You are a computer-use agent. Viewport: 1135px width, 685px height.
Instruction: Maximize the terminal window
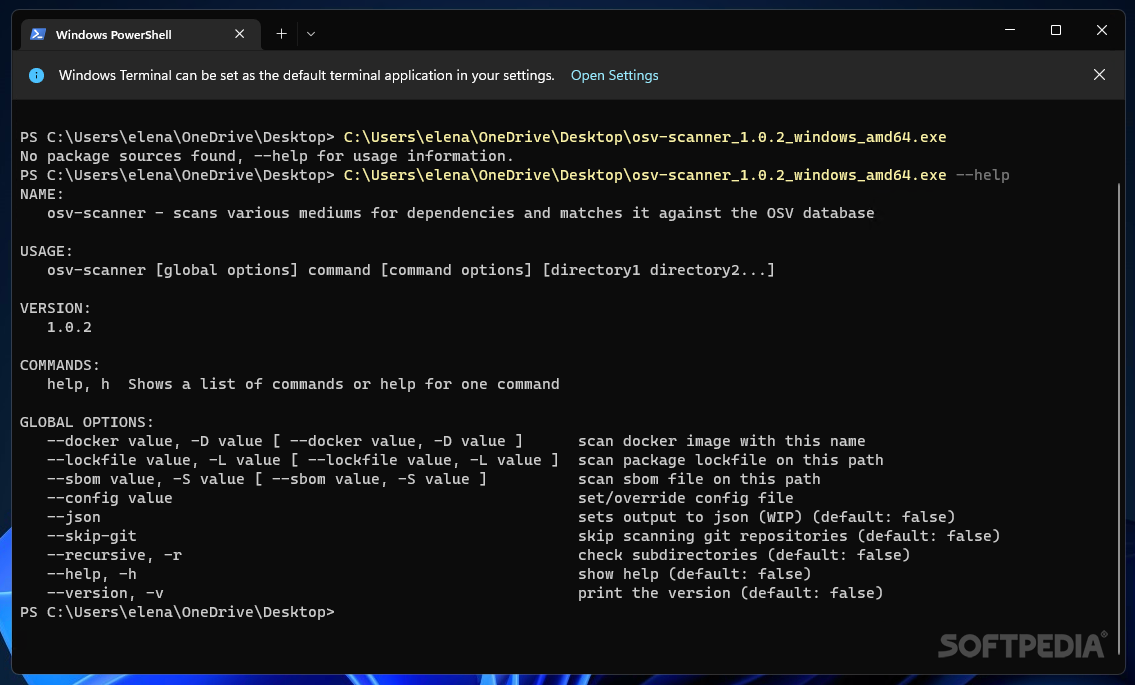click(x=1055, y=30)
